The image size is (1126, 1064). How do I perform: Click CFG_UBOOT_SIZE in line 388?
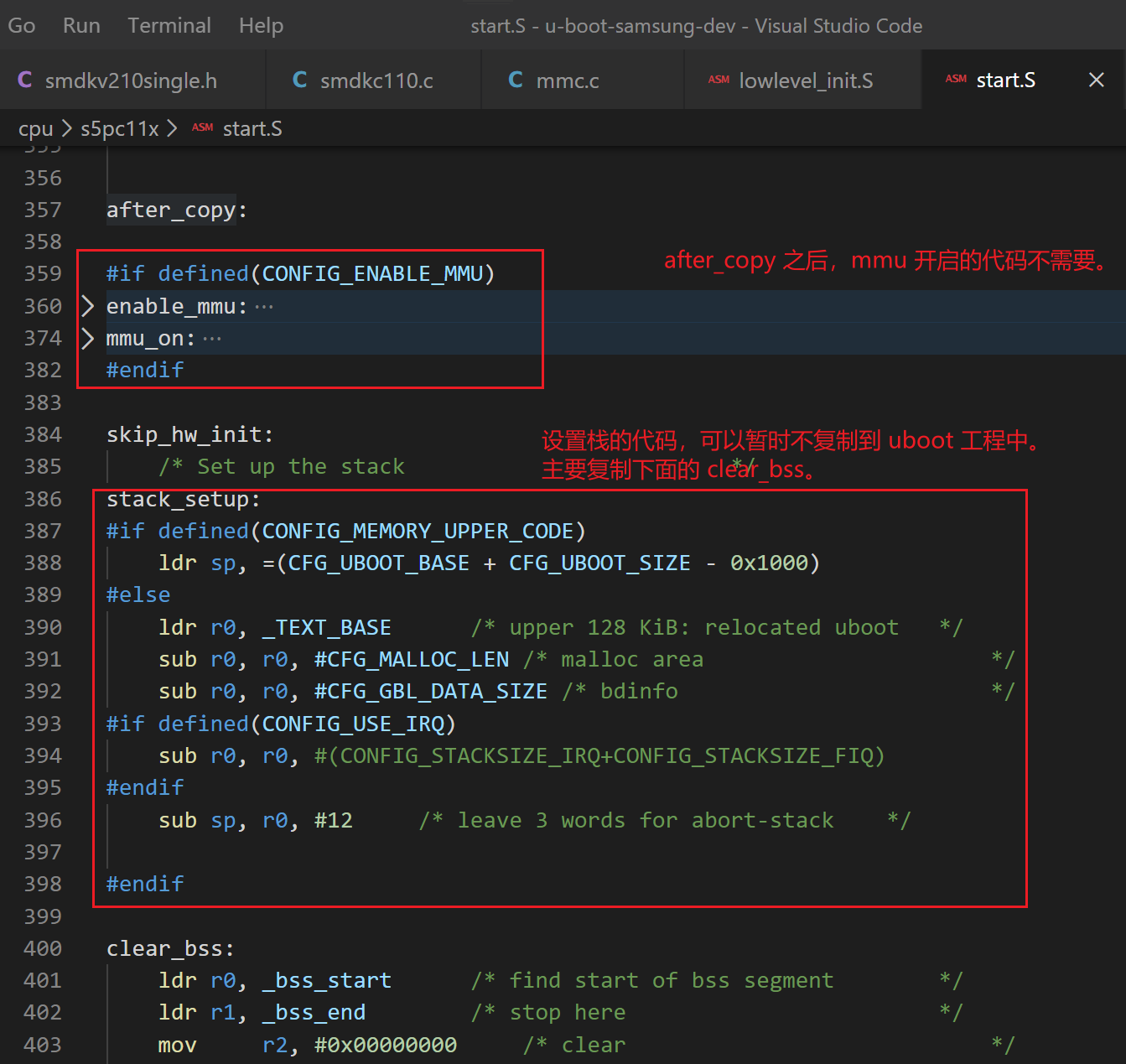click(x=600, y=563)
